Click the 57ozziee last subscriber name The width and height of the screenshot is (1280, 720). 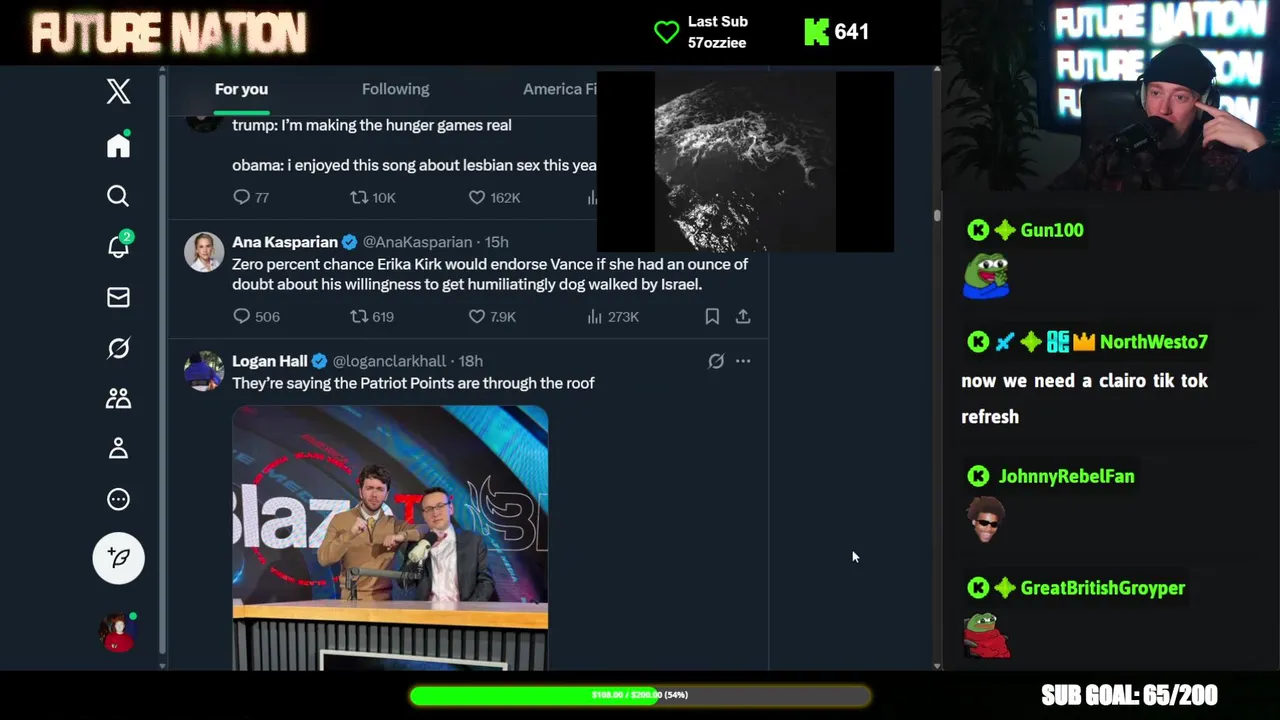[x=717, y=43]
